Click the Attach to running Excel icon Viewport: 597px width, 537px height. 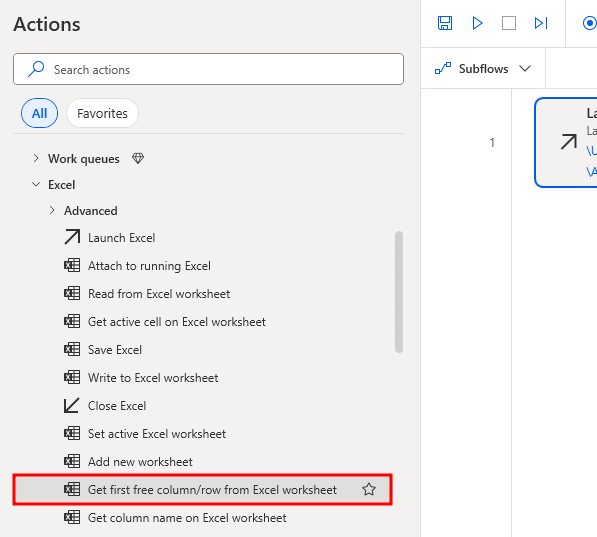(x=72, y=265)
